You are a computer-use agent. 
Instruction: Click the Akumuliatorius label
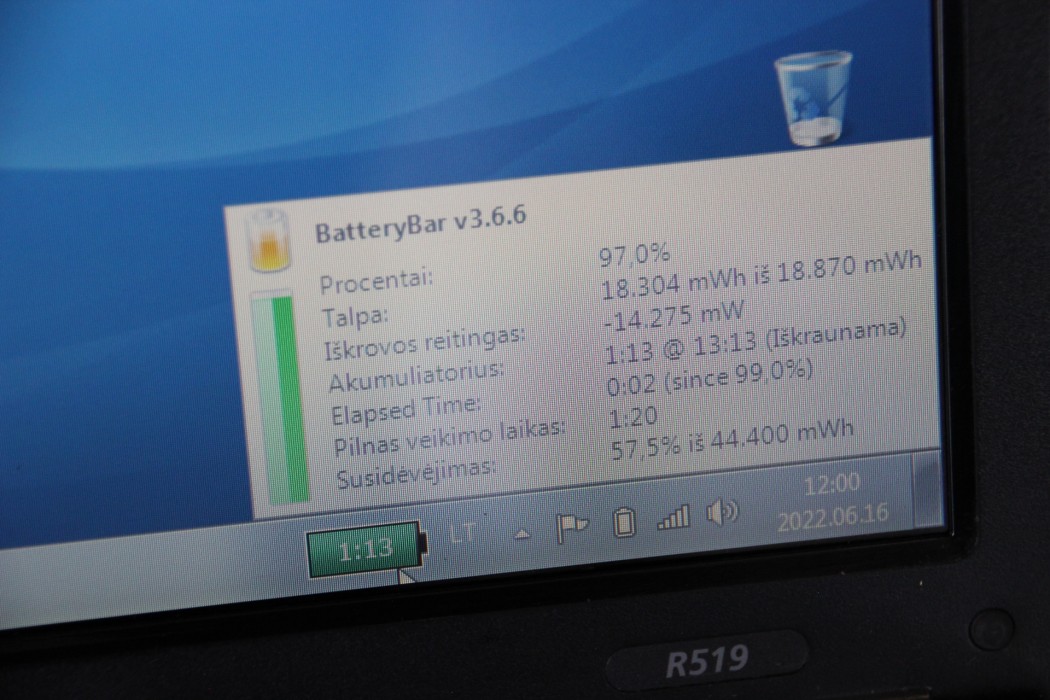pos(417,378)
